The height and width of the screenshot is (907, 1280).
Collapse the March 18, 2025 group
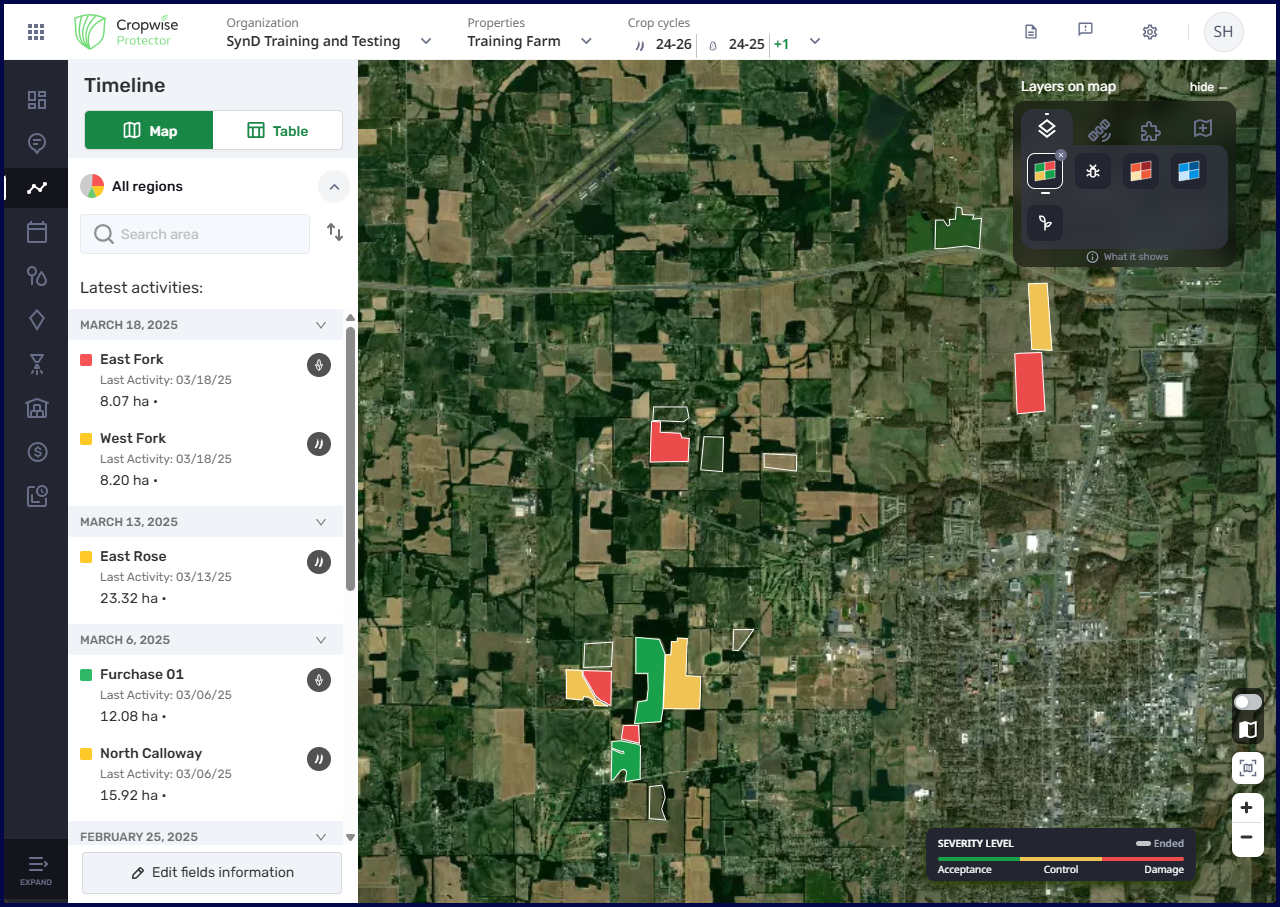tap(321, 325)
